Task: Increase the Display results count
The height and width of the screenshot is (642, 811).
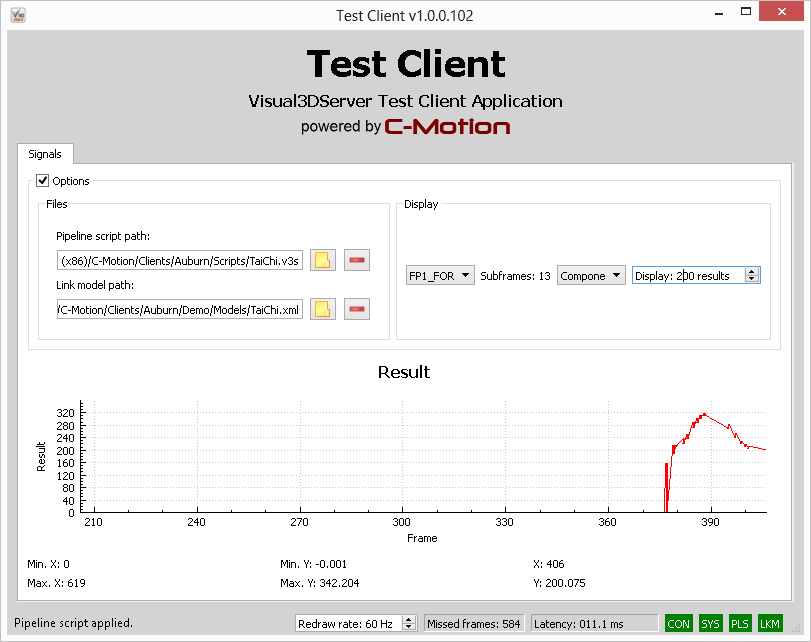Action: point(752,271)
